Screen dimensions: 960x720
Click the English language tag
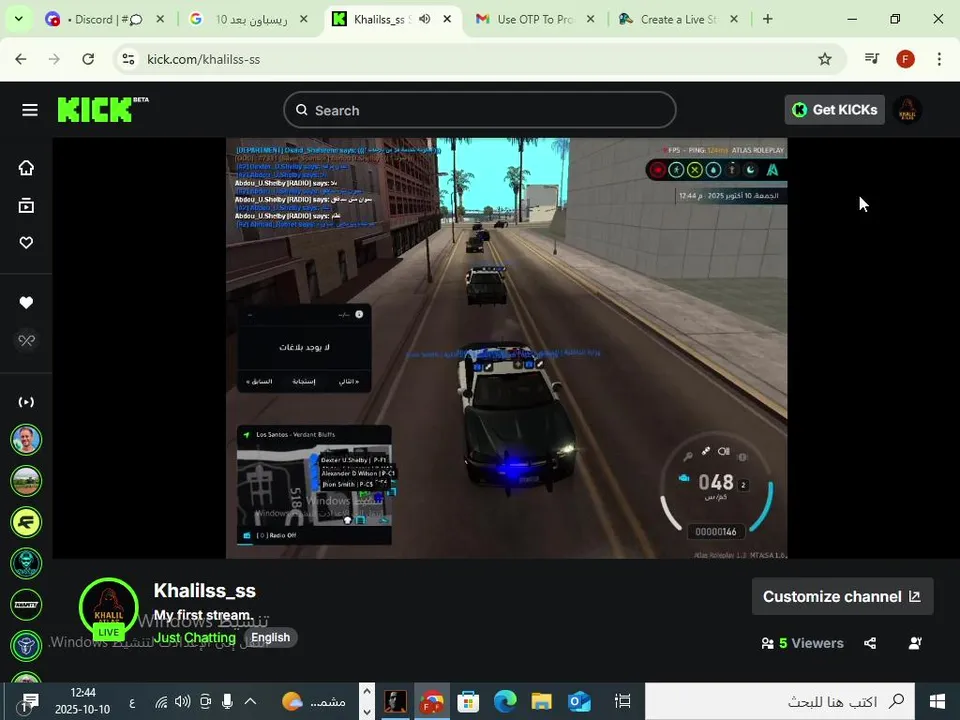coord(271,638)
